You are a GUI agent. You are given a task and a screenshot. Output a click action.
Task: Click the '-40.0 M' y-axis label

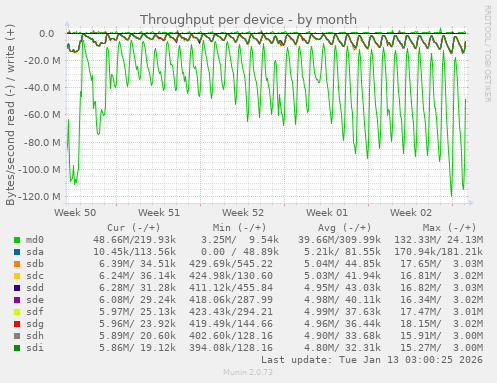(42, 88)
